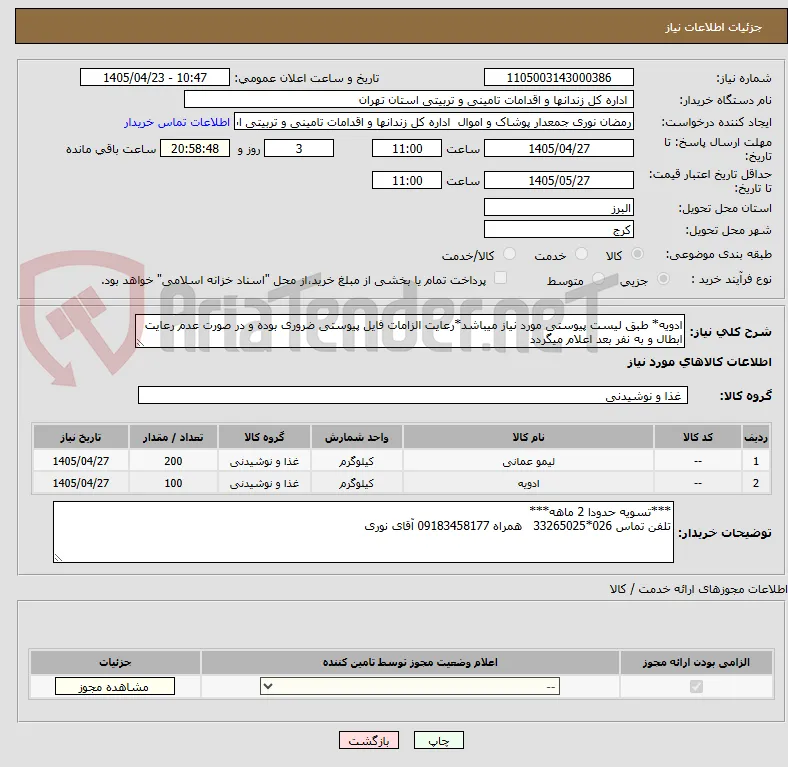Click the تاریخ و ساعت اعلان عمومی field

tap(155, 77)
